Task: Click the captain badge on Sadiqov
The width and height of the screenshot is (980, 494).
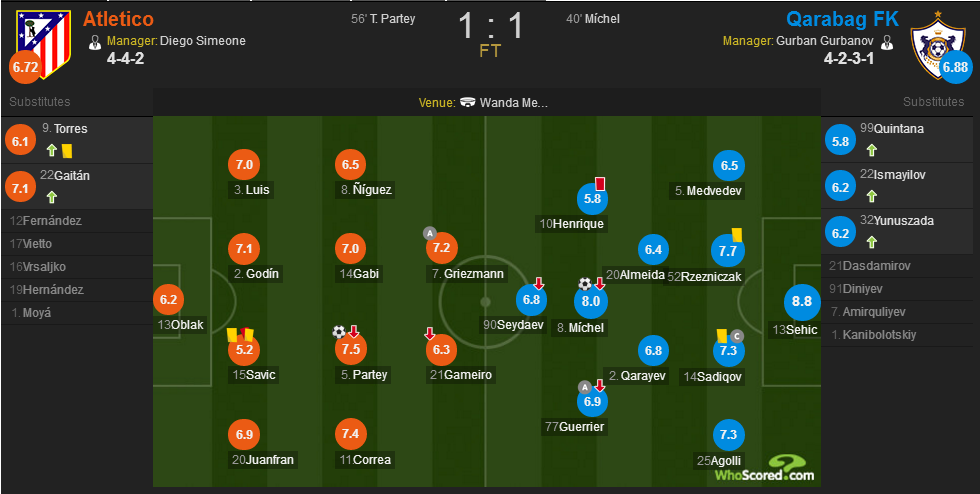Action: (x=737, y=336)
